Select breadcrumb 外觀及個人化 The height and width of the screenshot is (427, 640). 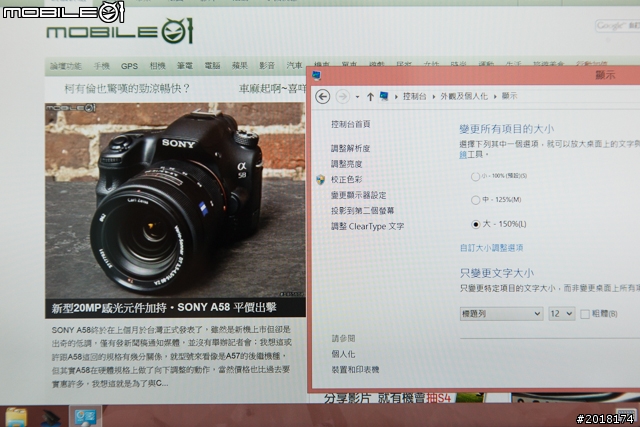pos(464,96)
